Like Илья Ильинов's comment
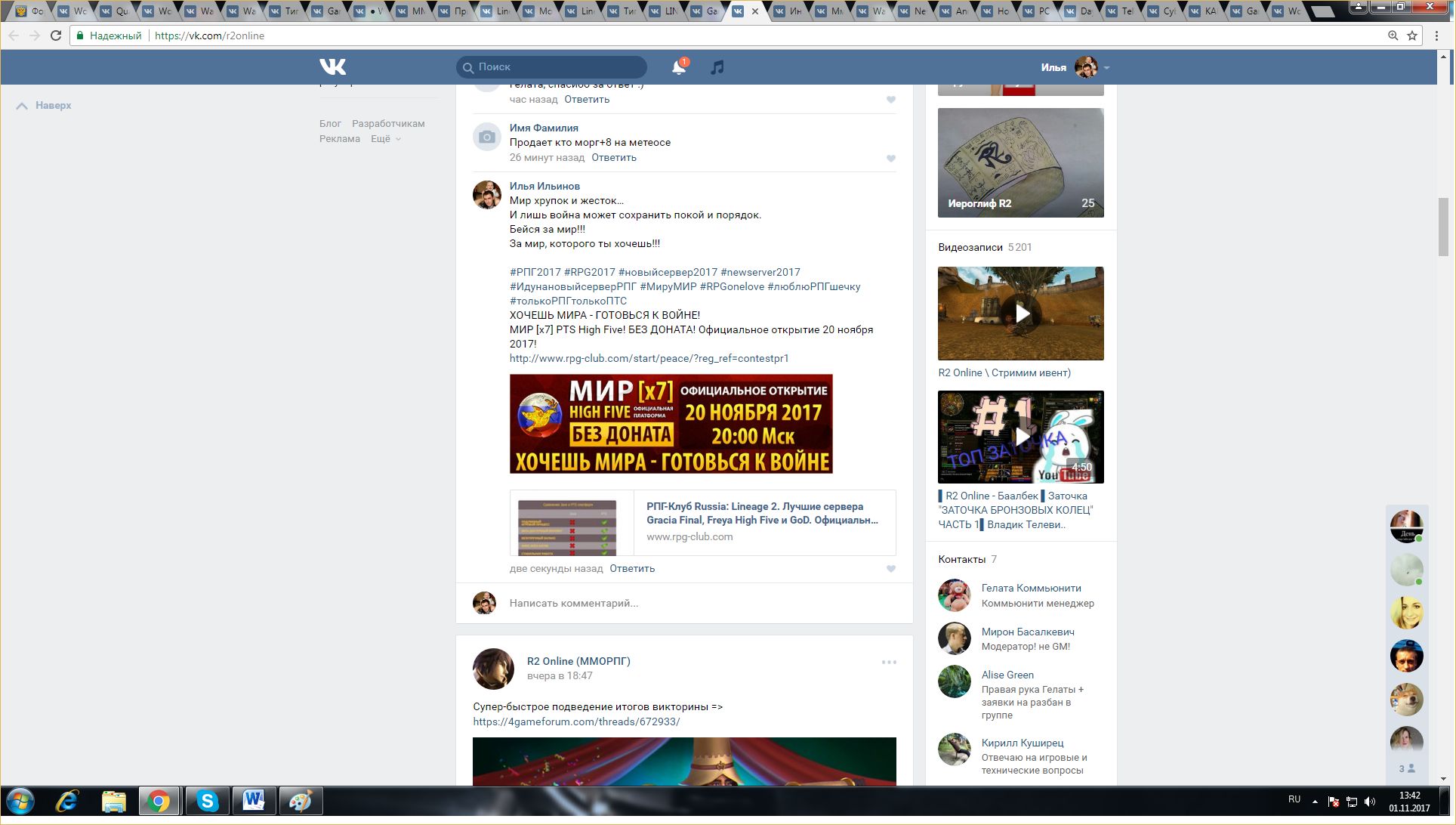 [x=891, y=569]
